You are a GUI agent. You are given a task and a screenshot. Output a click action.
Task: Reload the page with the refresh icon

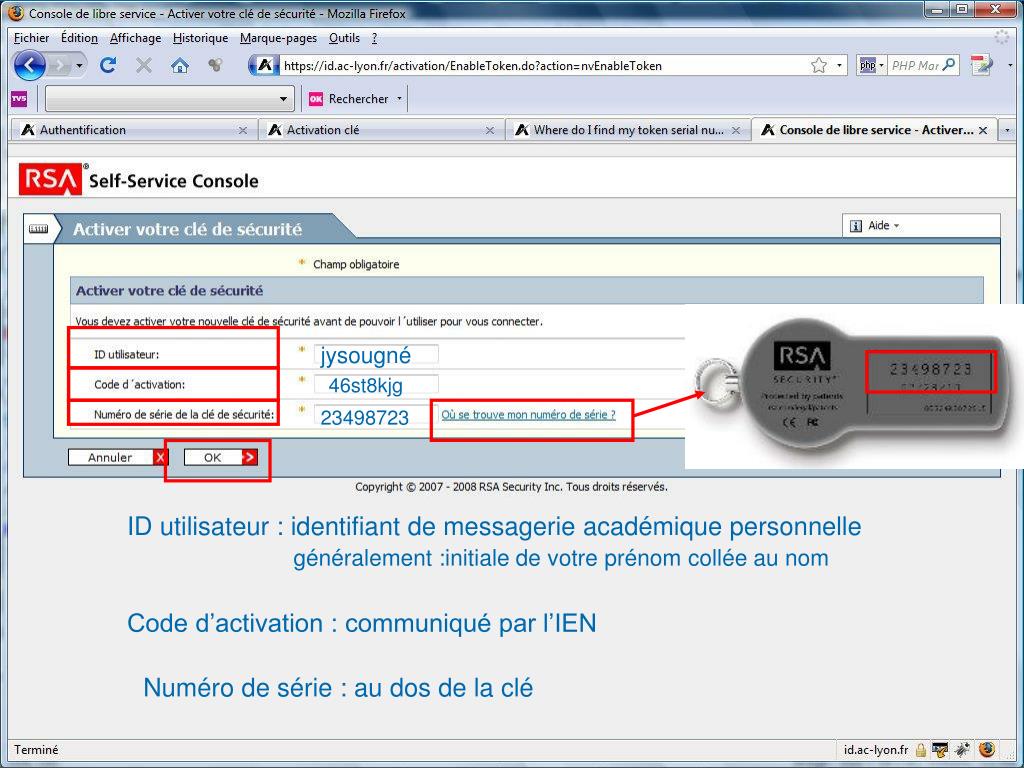[108, 65]
